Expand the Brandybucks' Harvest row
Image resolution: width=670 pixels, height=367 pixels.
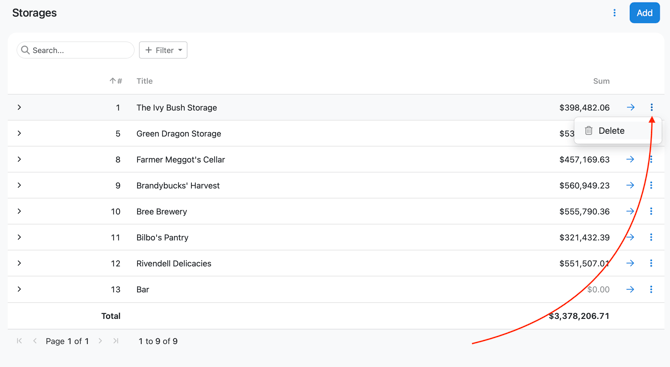click(x=19, y=185)
